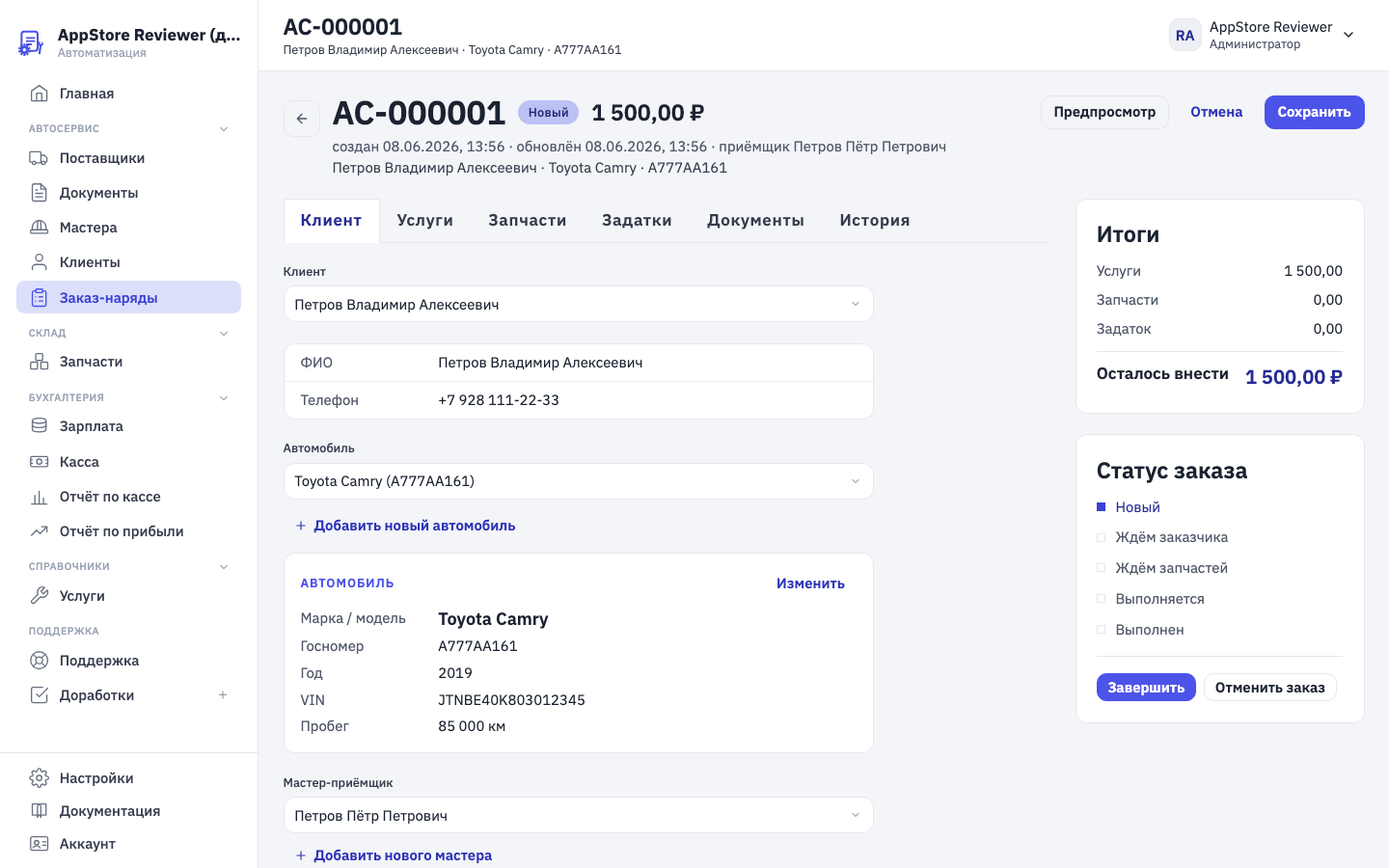The height and width of the screenshot is (868, 1389).
Task: Click the Сохранить button
Action: point(1314,112)
